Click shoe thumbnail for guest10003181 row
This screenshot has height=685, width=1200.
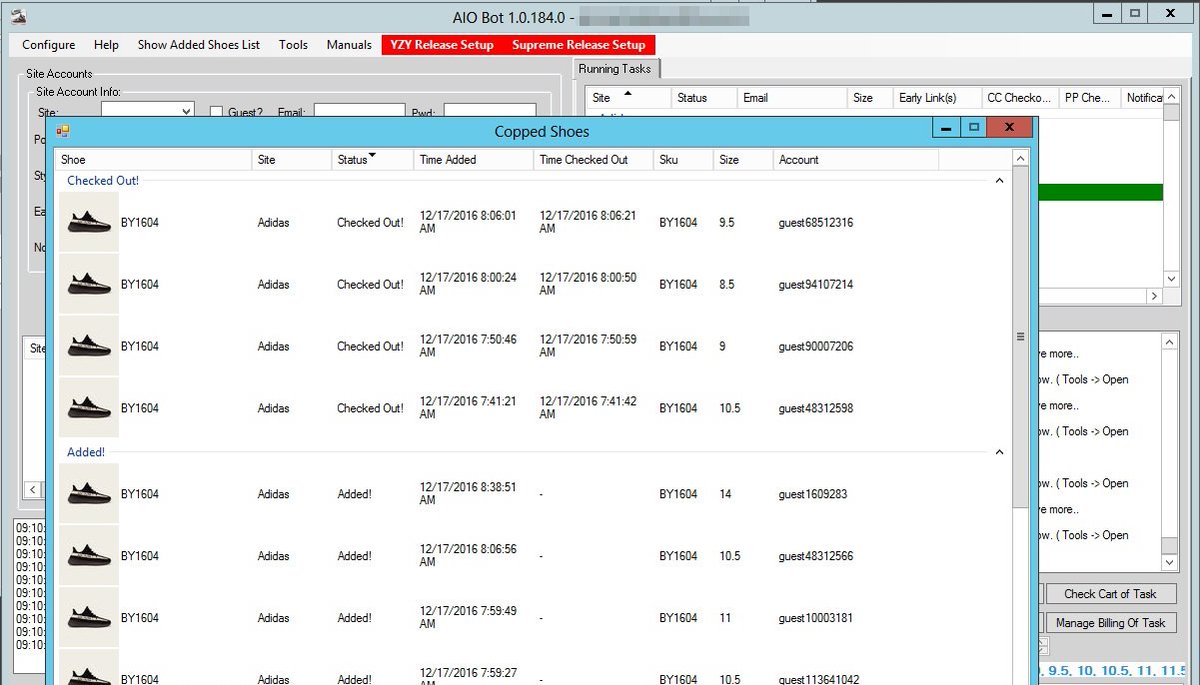[x=88, y=618]
